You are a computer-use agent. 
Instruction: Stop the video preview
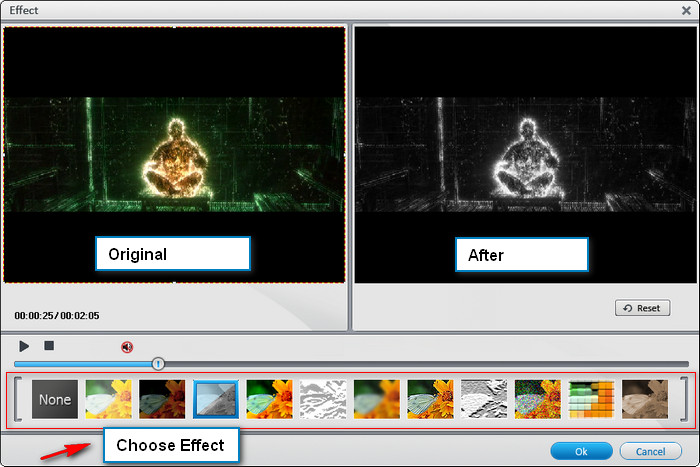click(x=49, y=346)
